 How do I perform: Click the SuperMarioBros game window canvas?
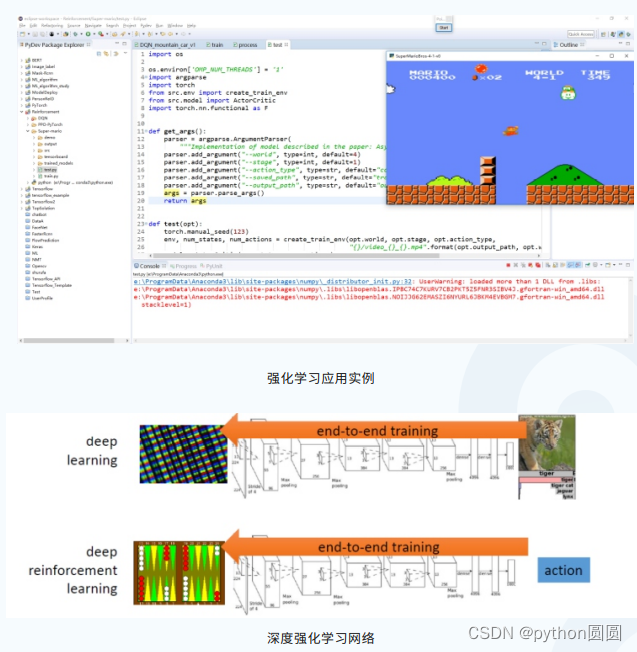tap(510, 132)
